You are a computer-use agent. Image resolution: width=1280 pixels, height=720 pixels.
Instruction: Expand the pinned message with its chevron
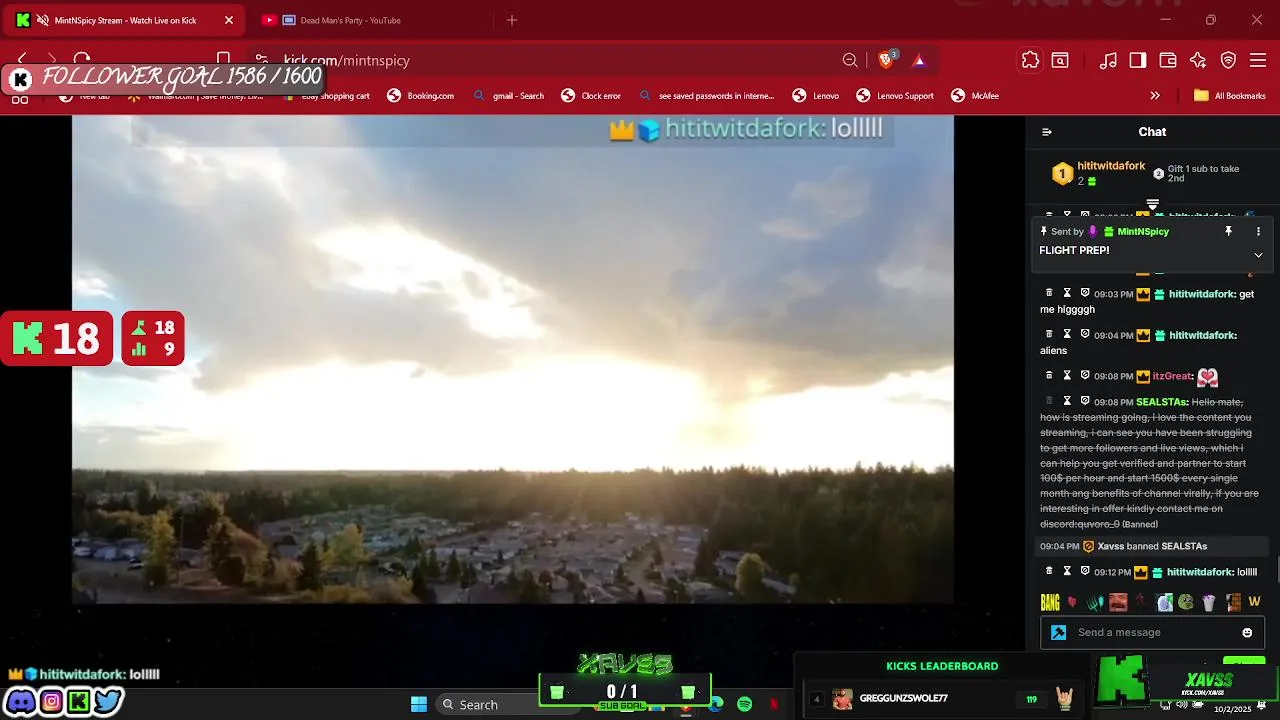[x=1258, y=255]
